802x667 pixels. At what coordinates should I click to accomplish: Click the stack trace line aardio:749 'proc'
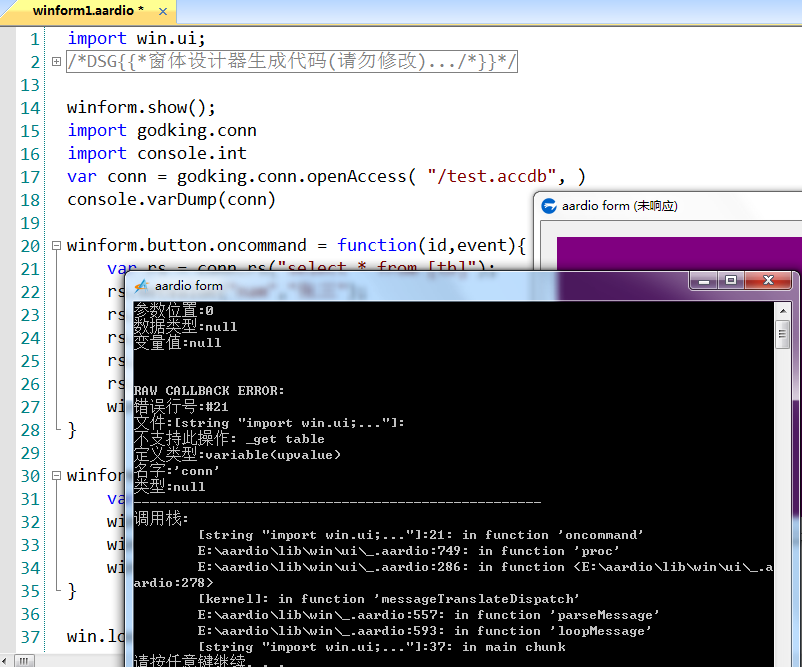tap(409, 551)
